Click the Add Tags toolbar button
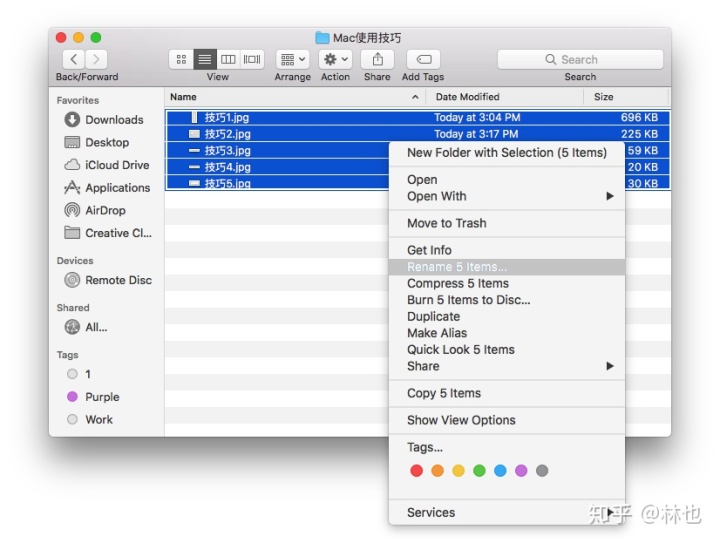Viewport: 720px width, 543px height. (423, 59)
